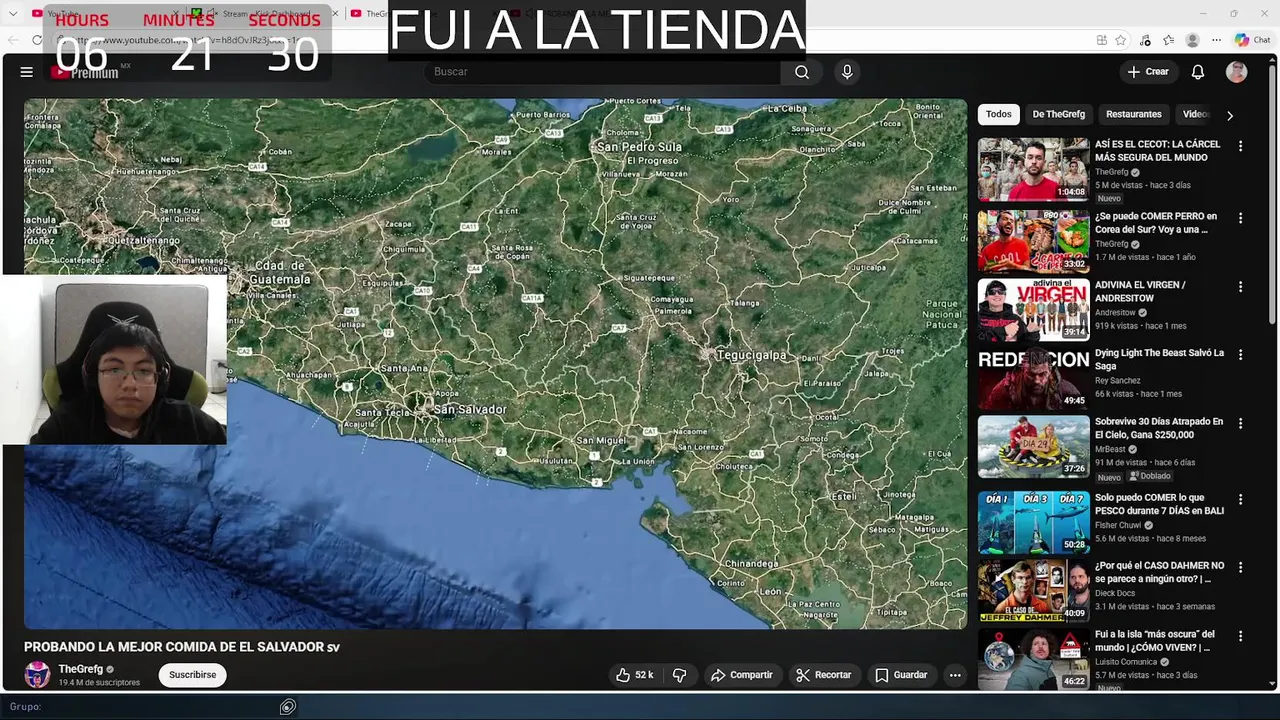The width and height of the screenshot is (1280, 720).
Task: Like the video with the 52 k thumbs up
Action: (x=634, y=675)
